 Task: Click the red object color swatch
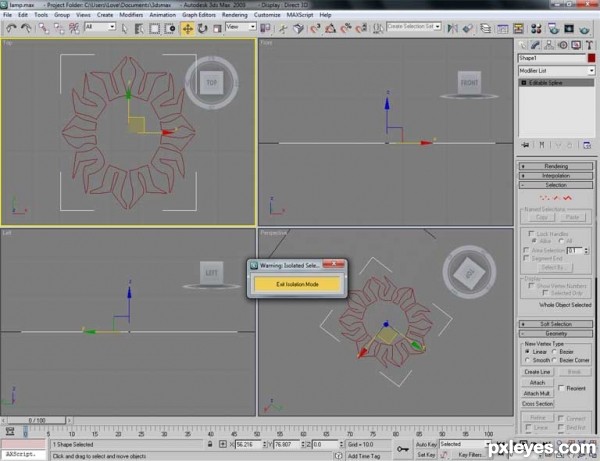coord(591,58)
